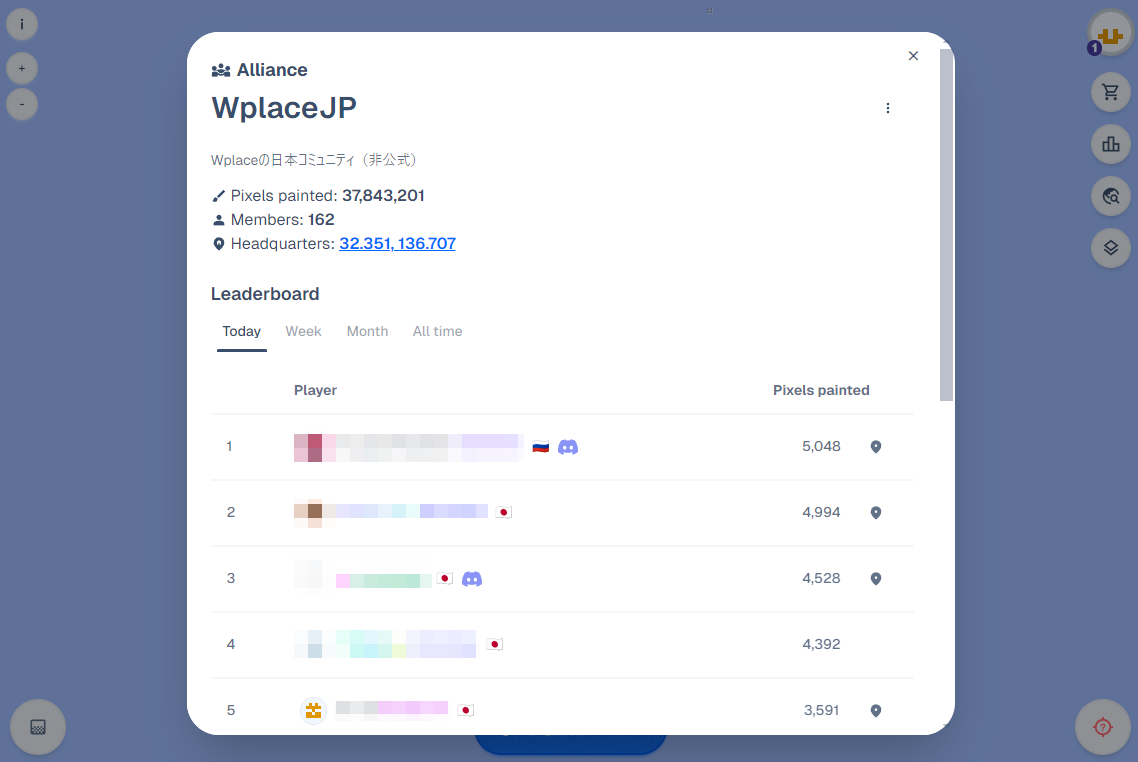Open headquarters link 32.351, 136.707

[397, 244]
